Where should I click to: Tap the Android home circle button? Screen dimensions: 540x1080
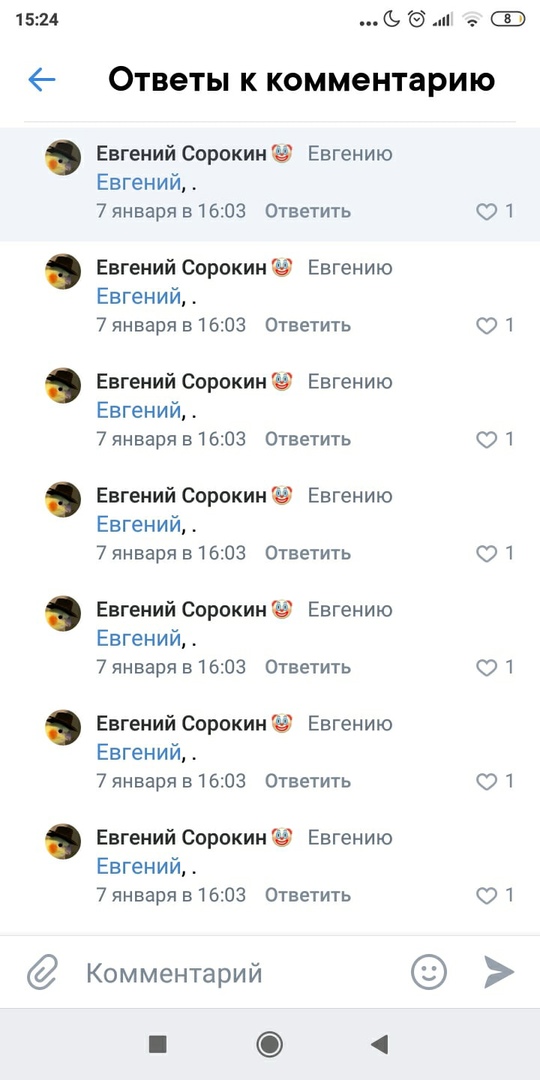pos(269,1044)
